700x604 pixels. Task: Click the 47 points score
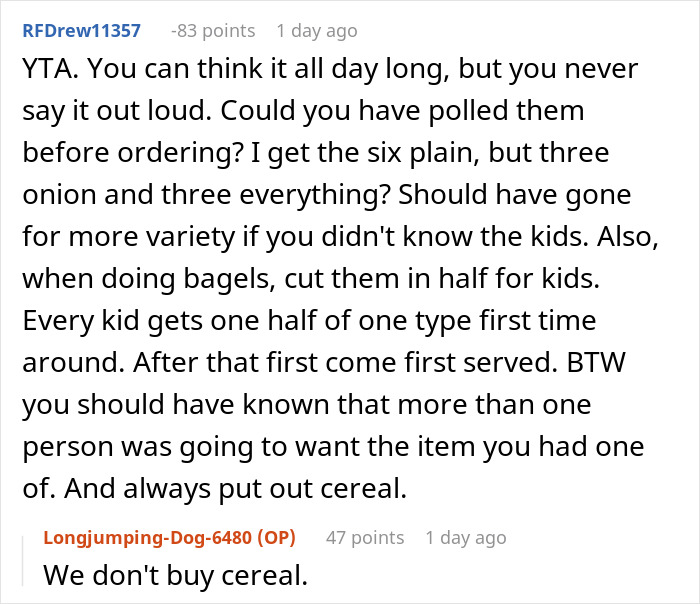pos(365,538)
